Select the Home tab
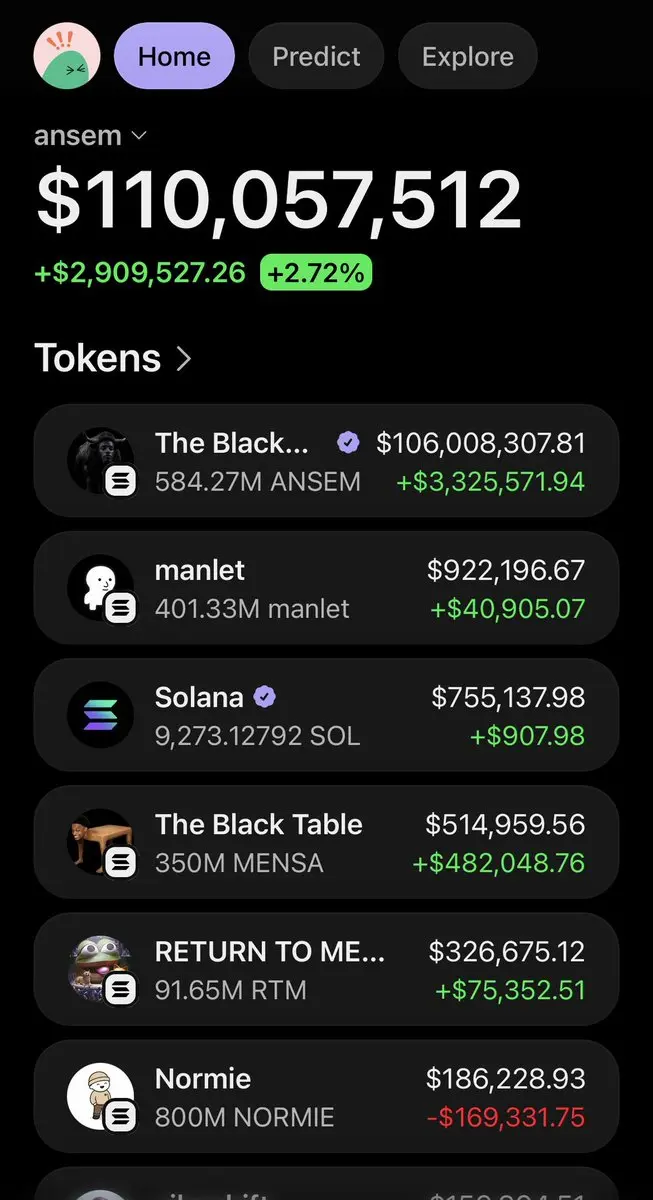The height and width of the screenshot is (1200, 653). [x=174, y=56]
